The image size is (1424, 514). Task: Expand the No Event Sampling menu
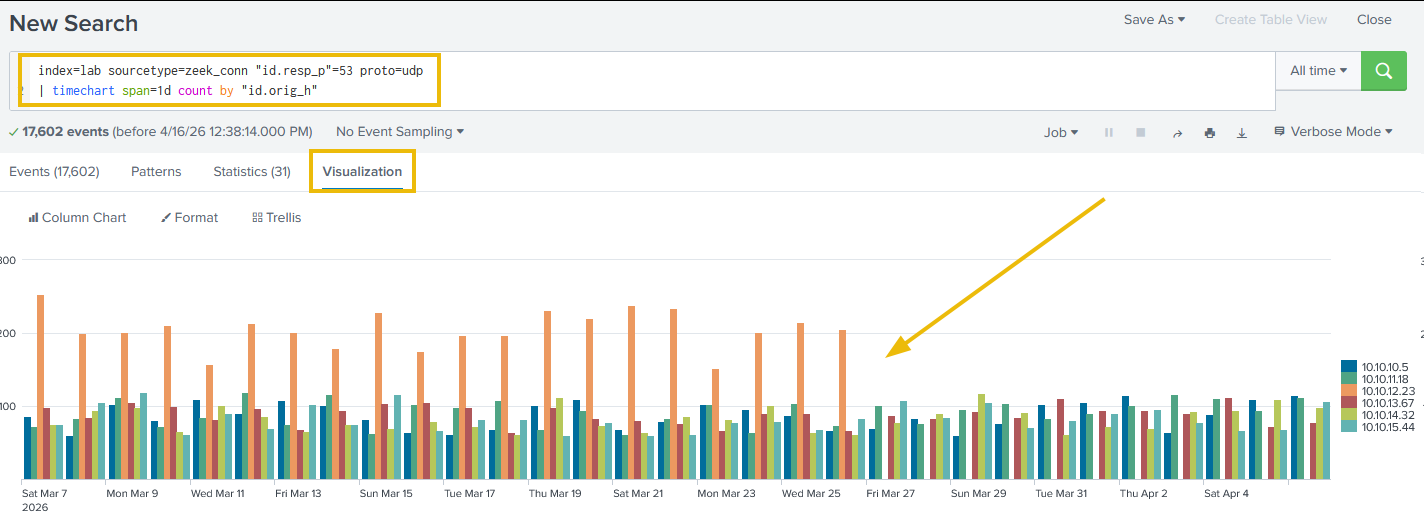coord(400,131)
